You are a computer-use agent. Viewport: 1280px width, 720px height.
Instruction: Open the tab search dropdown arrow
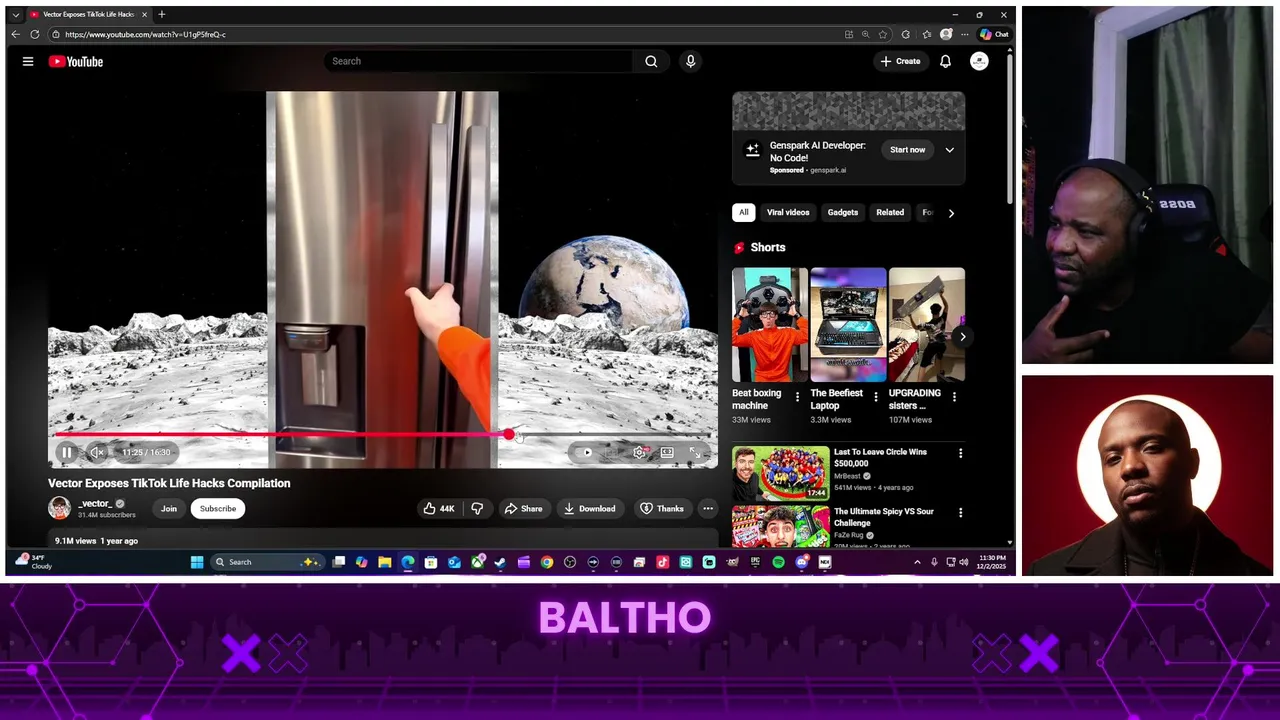[x=15, y=14]
